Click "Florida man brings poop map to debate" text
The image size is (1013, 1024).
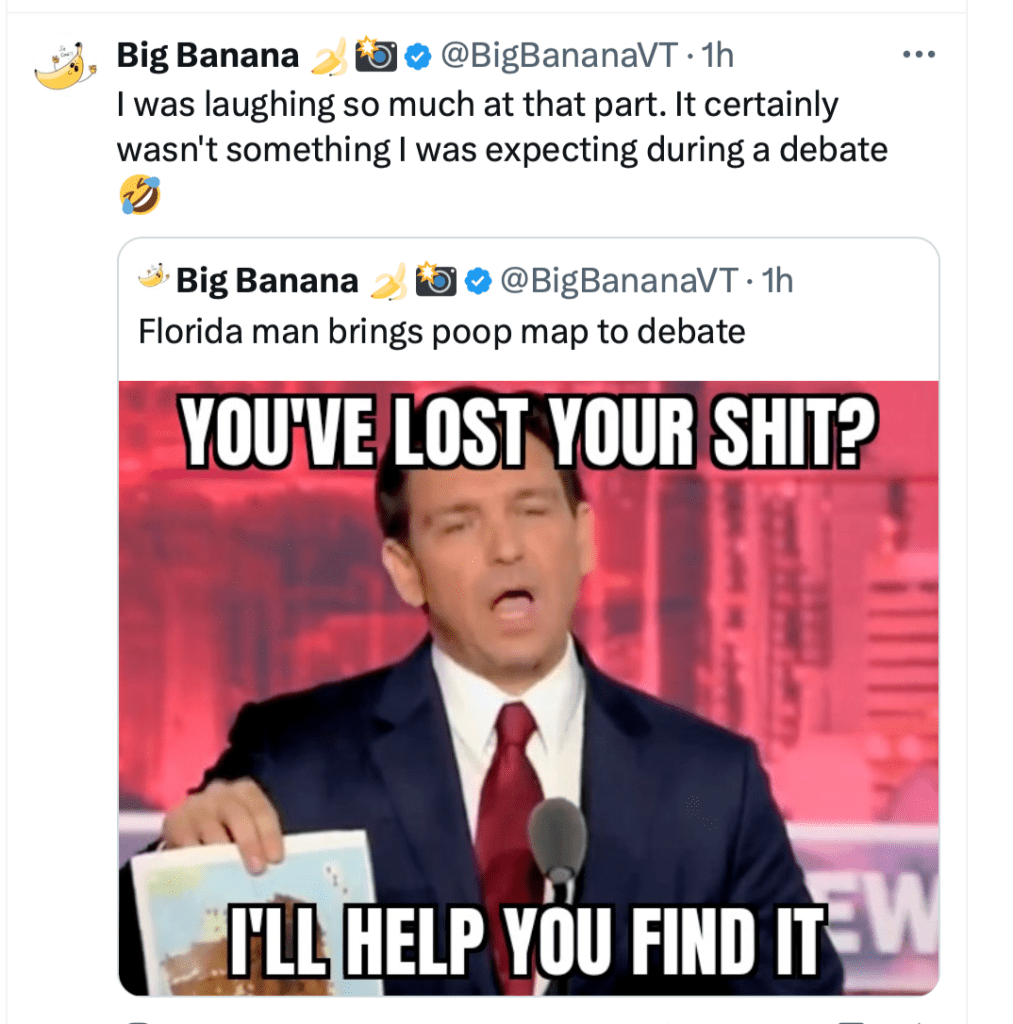[442, 331]
